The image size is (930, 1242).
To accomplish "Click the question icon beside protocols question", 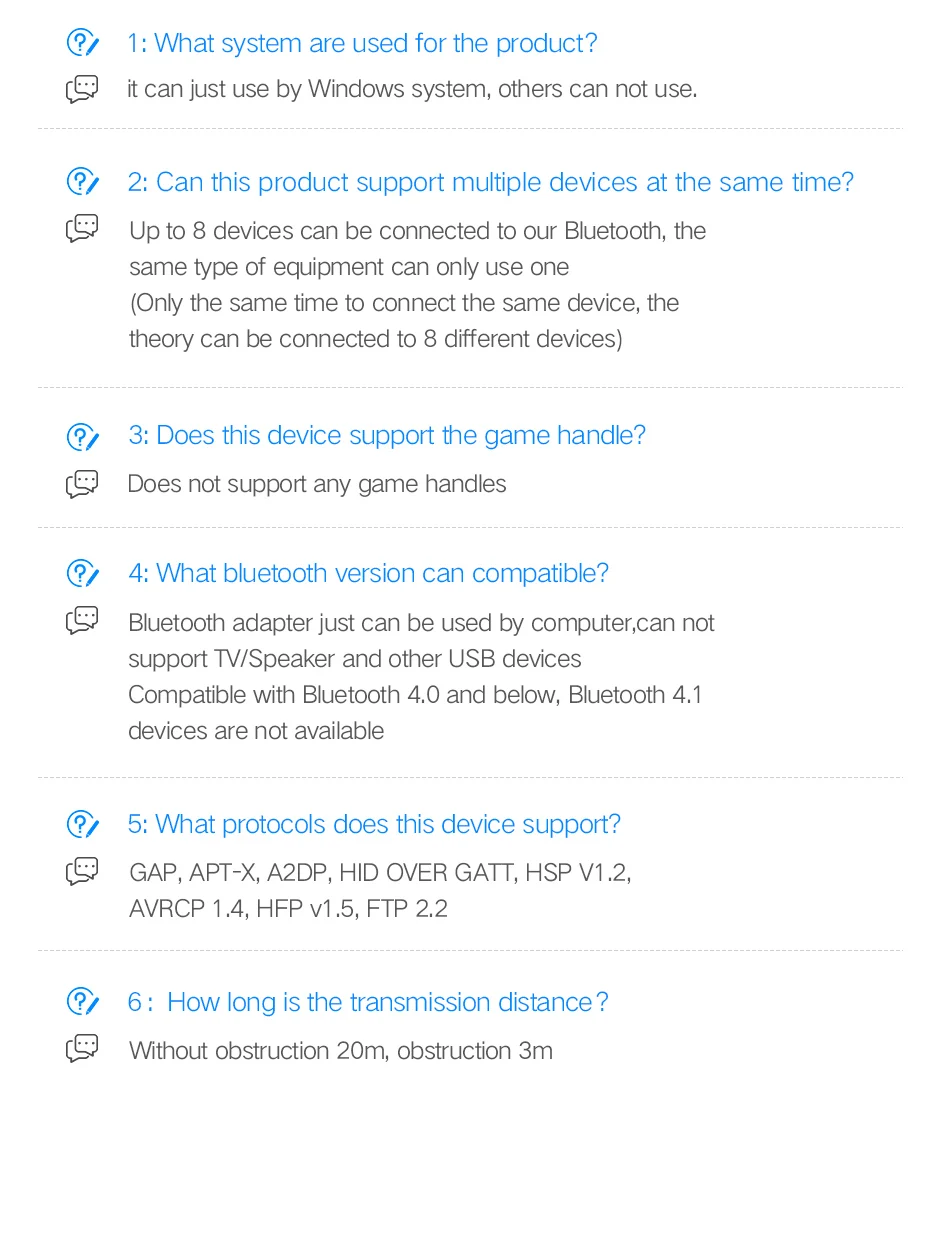I will [x=82, y=825].
